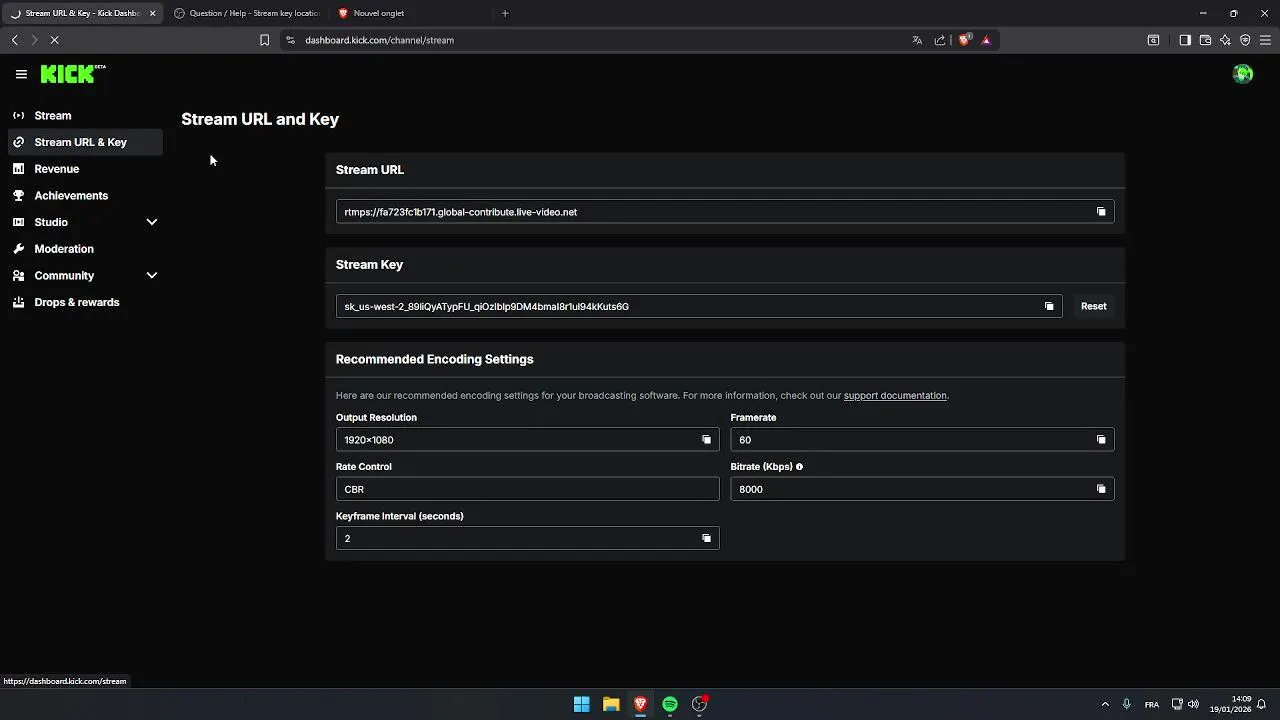The height and width of the screenshot is (720, 1280).
Task: Open the support documentation link
Action: tap(895, 396)
